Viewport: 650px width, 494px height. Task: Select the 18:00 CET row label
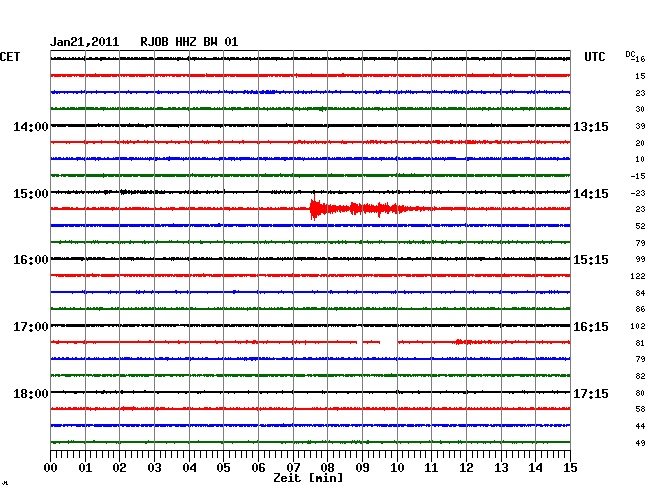point(31,393)
